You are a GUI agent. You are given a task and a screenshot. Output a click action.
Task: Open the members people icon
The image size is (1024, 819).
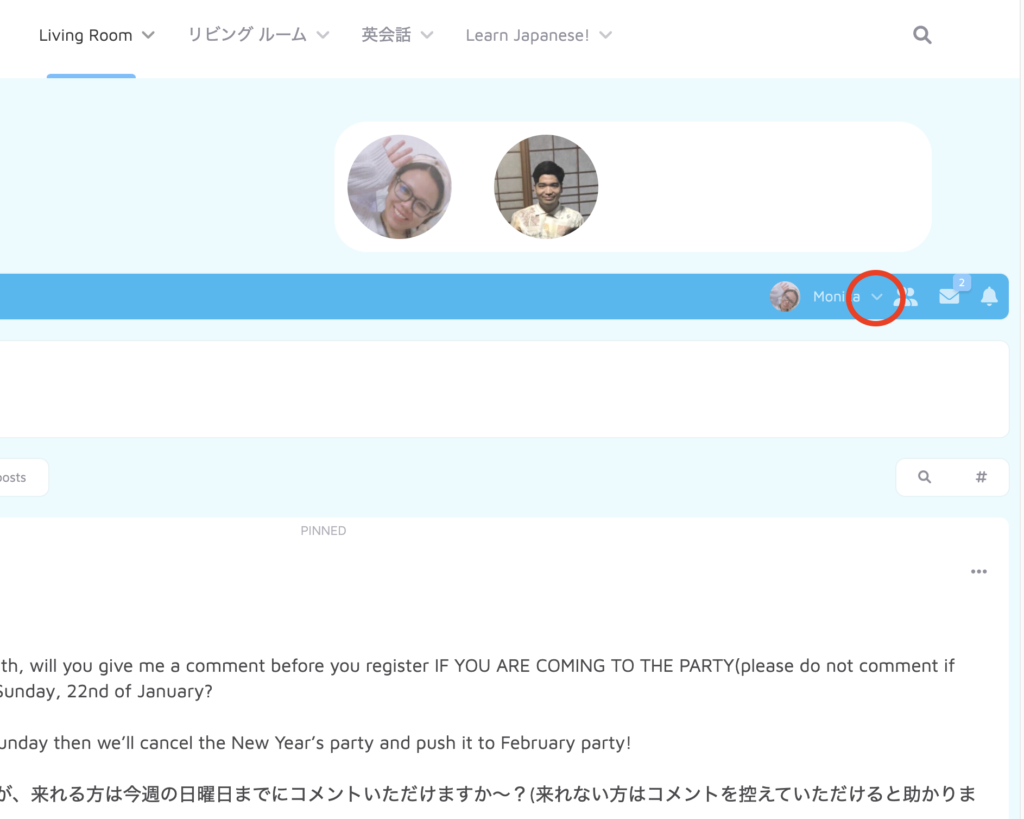908,296
